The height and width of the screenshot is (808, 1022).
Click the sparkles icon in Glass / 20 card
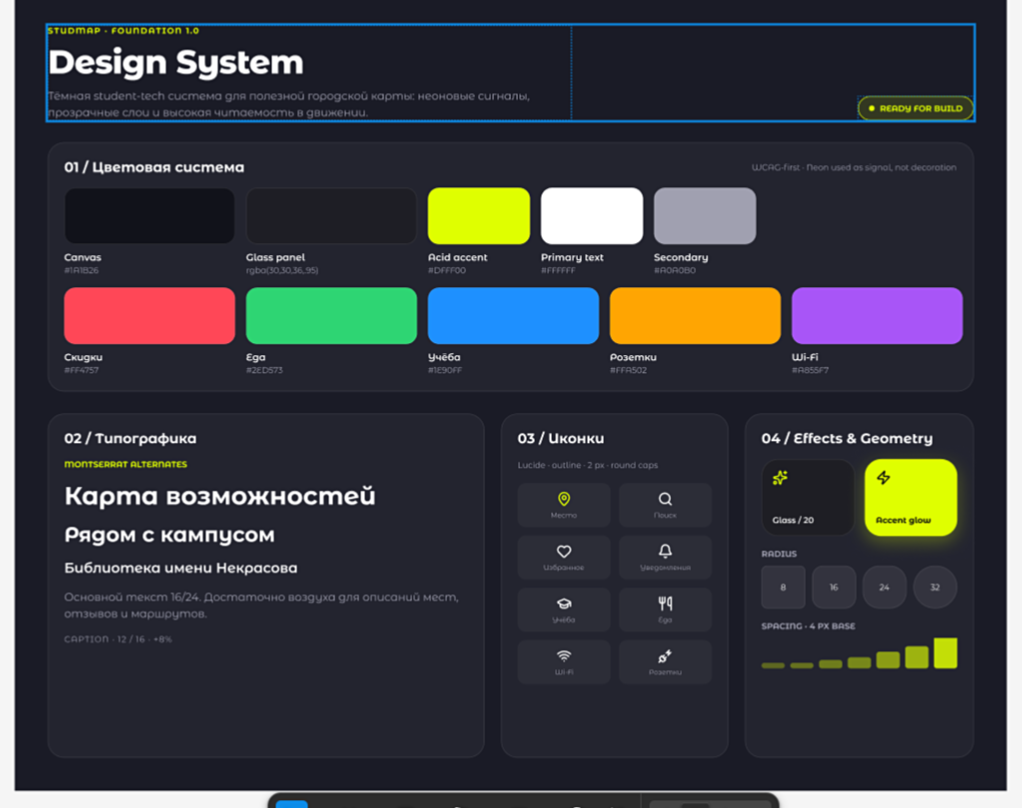coord(780,478)
